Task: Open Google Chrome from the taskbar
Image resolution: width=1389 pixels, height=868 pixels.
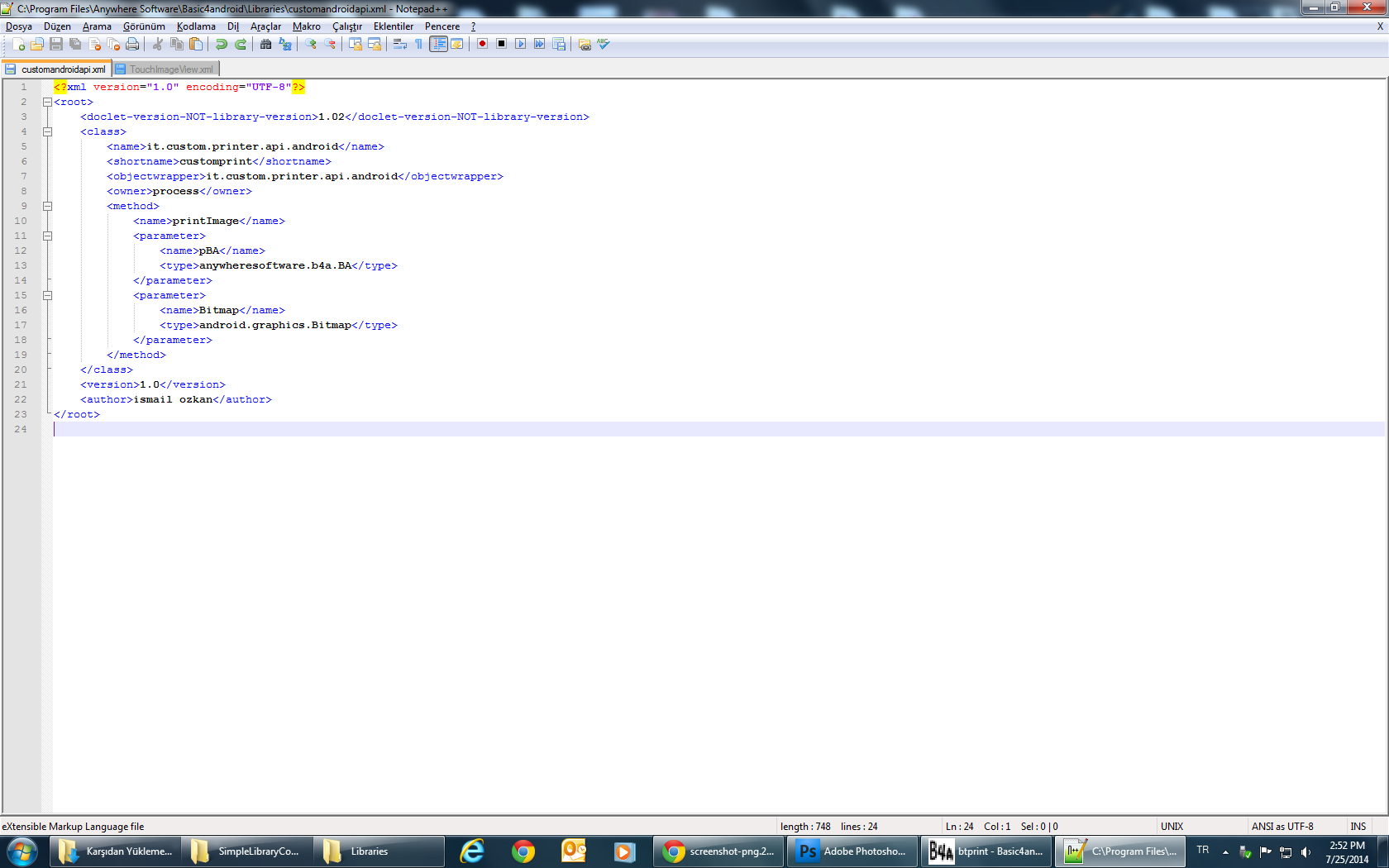Action: coord(523,851)
